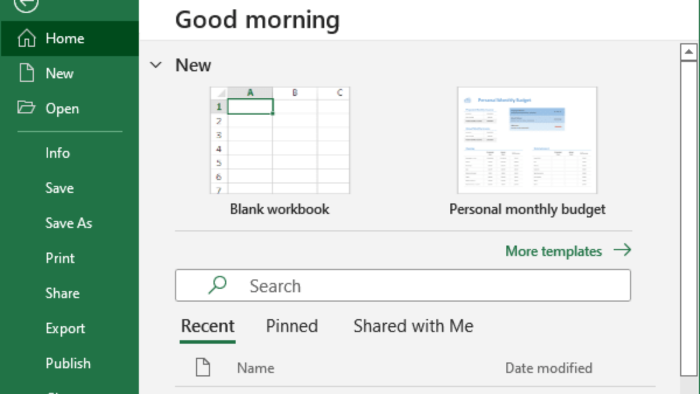Click the file type icon in list header
The height and width of the screenshot is (394, 700).
click(x=203, y=367)
